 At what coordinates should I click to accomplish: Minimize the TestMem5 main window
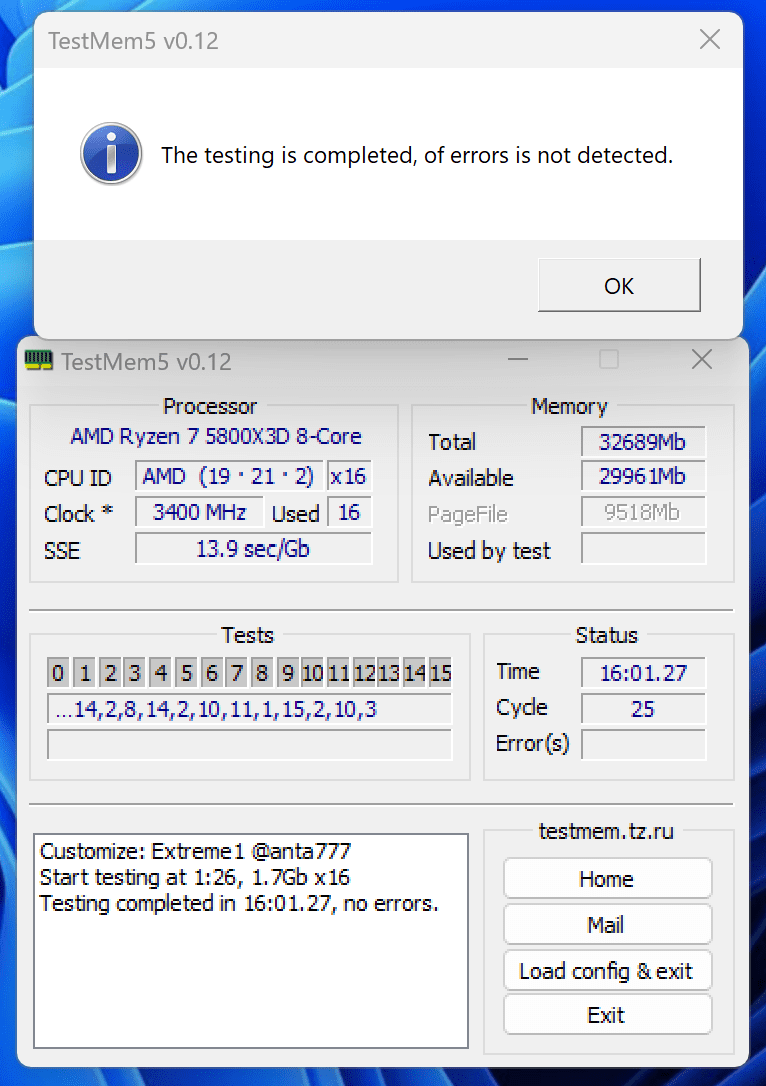coord(518,359)
